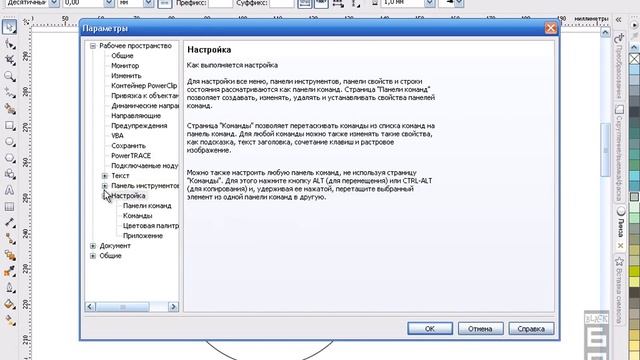The height and width of the screenshot is (360, 640).
Task: Open the Десятичная style dropdown
Action: (54, 3)
